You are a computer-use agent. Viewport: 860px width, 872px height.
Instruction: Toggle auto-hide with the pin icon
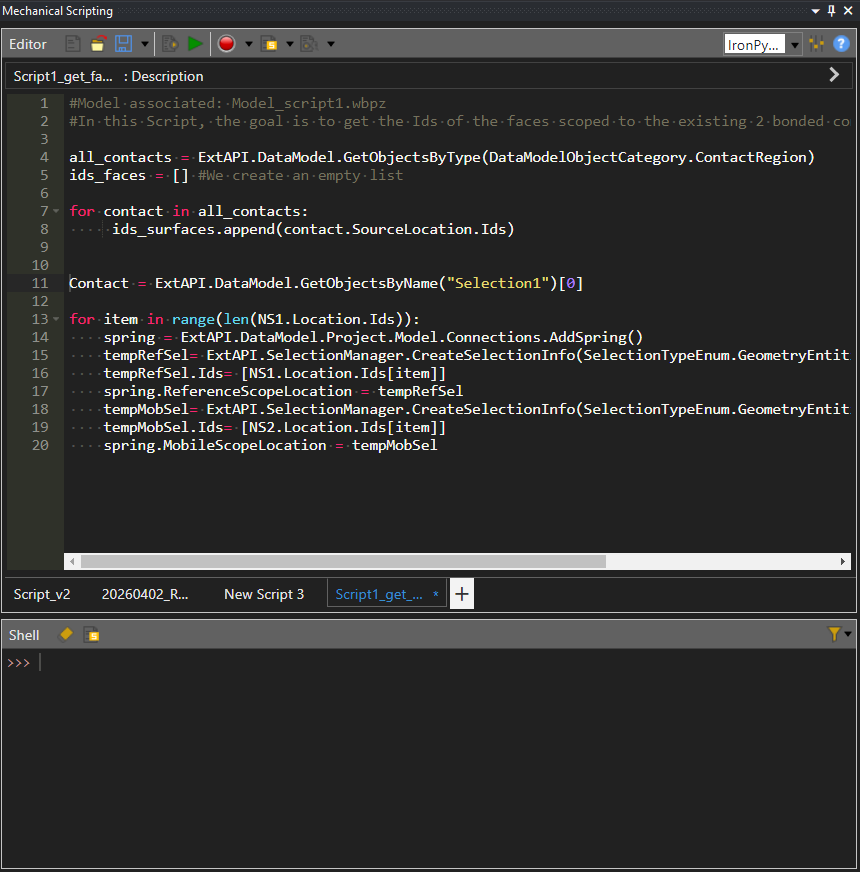pos(832,11)
